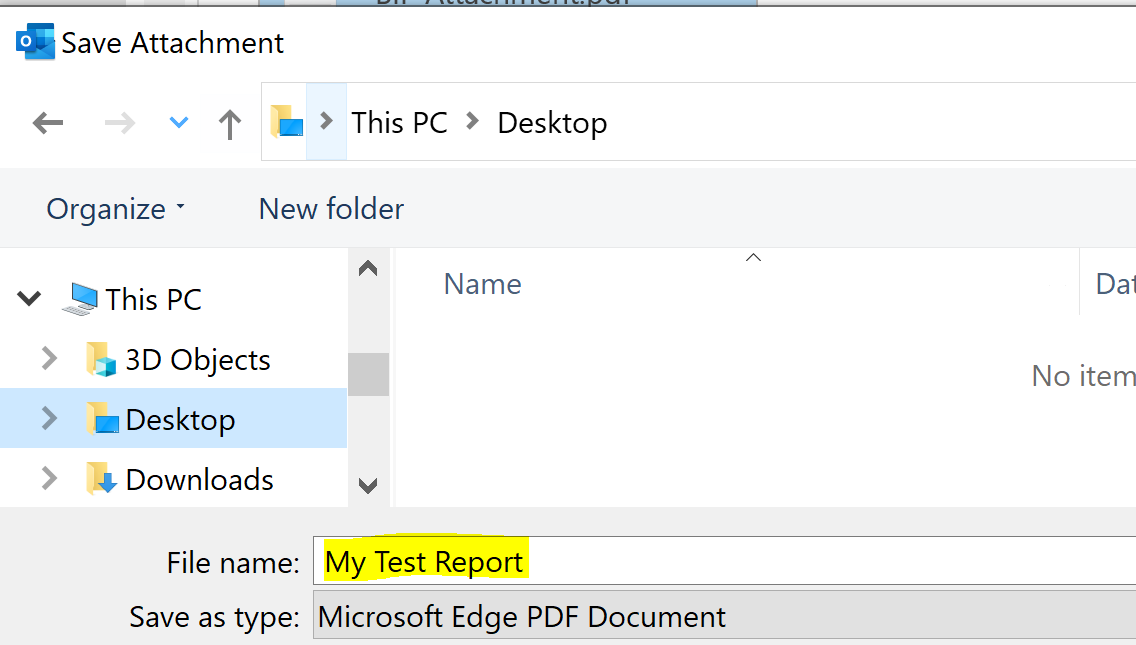This screenshot has width=1136, height=645.
Task: Click the sidebar scrollbar down arrow
Action: [368, 487]
